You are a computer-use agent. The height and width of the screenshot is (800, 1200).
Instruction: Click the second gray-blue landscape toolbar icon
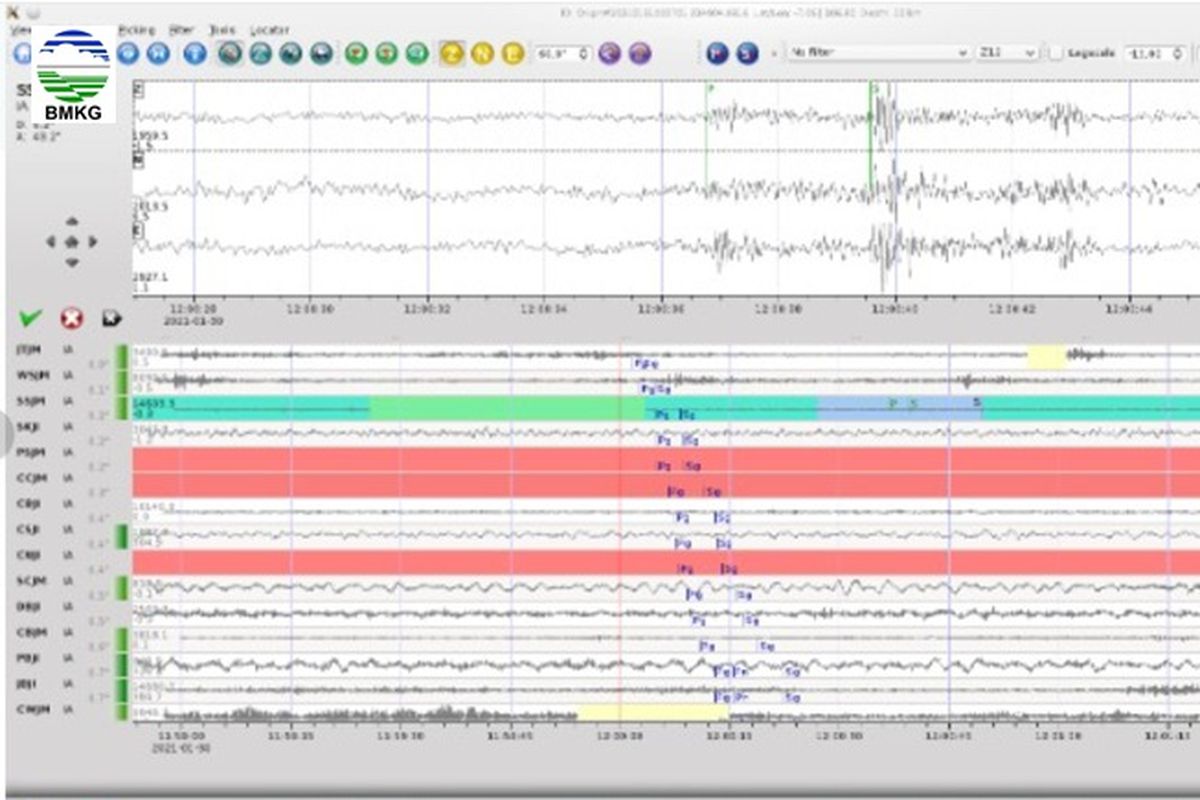tap(260, 53)
